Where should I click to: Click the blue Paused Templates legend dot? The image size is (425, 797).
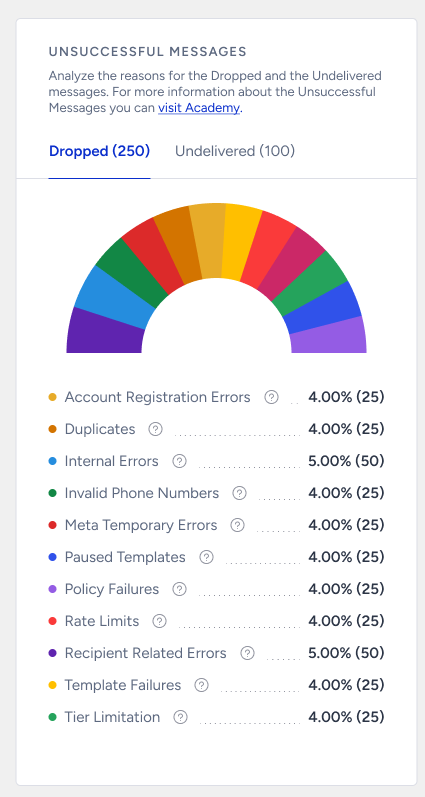(52, 557)
